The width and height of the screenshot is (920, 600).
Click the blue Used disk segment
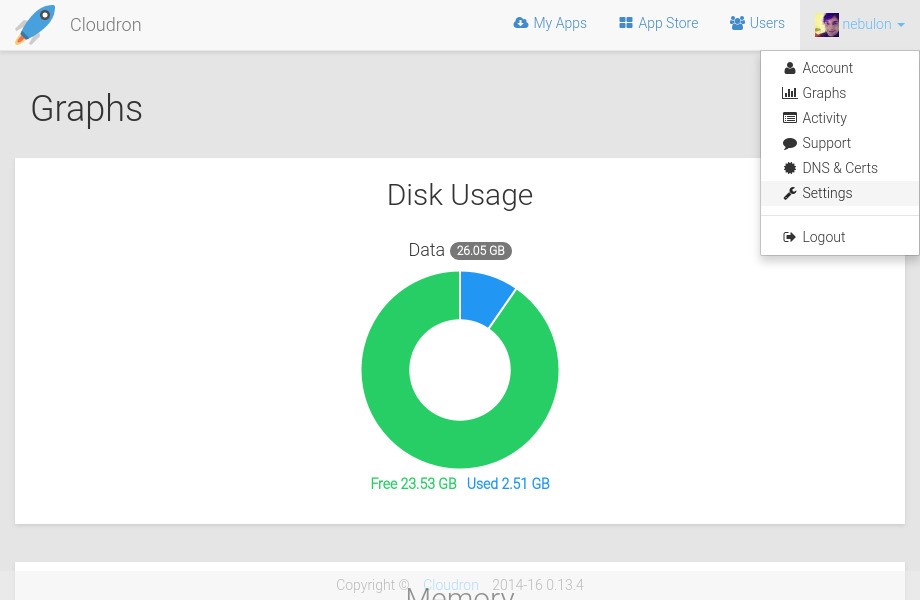coord(485,297)
